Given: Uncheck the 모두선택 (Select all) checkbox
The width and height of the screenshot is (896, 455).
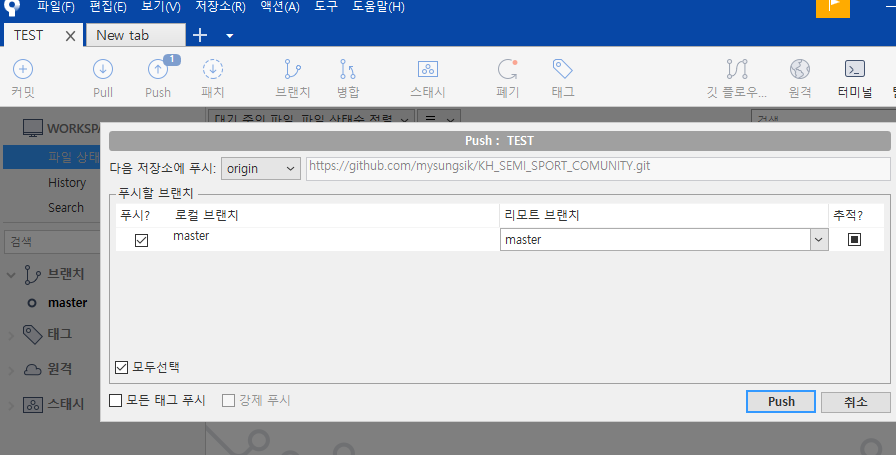Looking at the screenshot, I should pos(121,367).
